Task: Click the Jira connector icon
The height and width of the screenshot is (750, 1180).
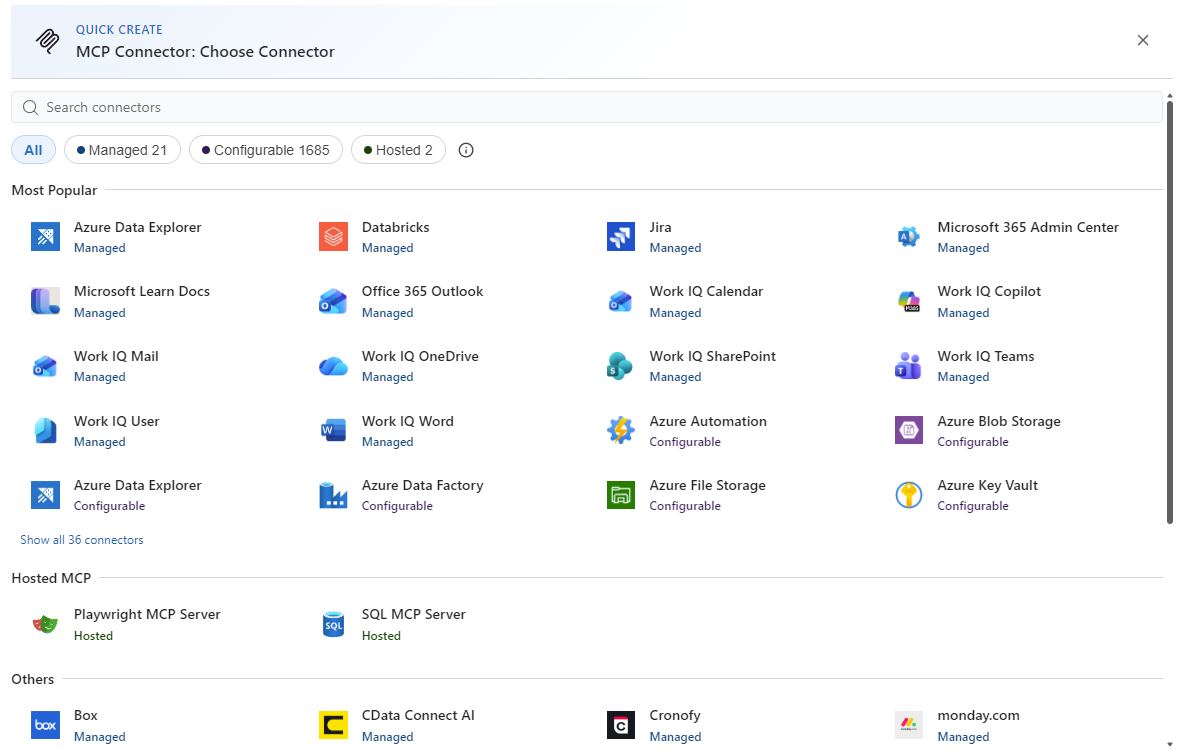Action: pos(621,237)
